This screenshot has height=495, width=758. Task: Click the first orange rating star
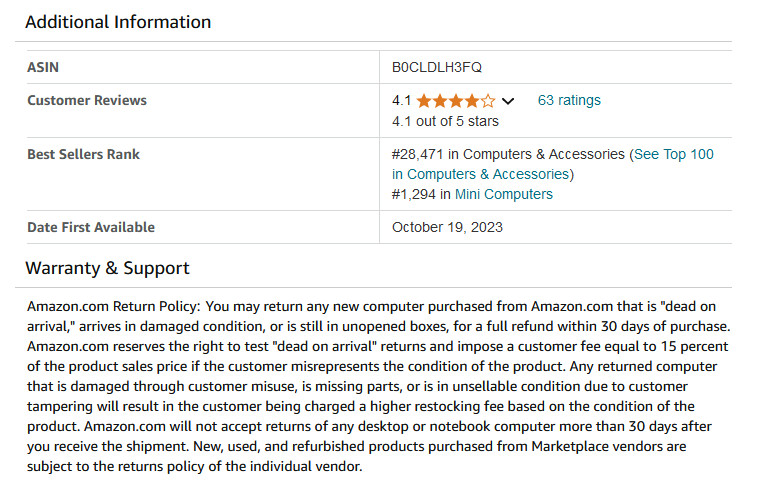point(424,101)
